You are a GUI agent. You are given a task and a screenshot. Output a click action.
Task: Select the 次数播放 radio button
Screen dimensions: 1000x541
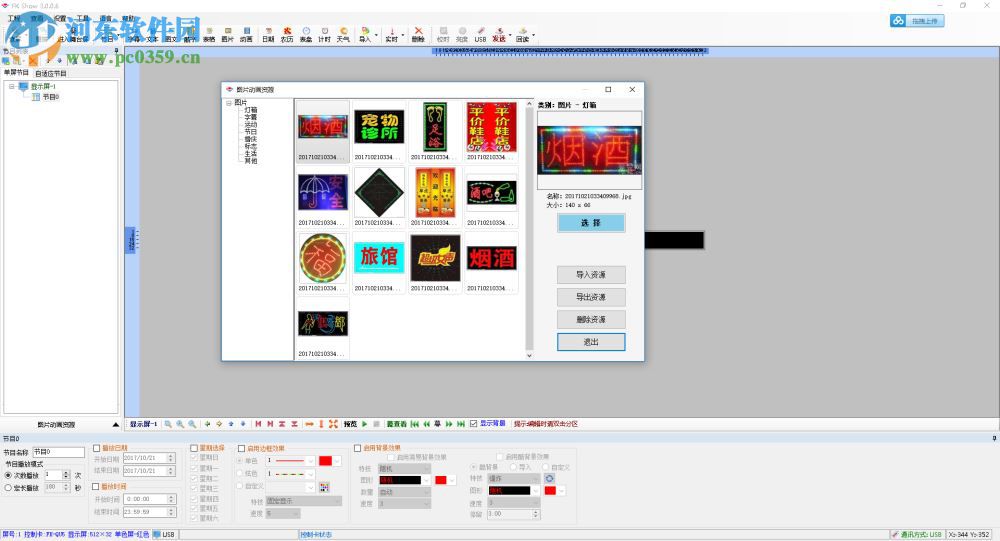[8, 475]
